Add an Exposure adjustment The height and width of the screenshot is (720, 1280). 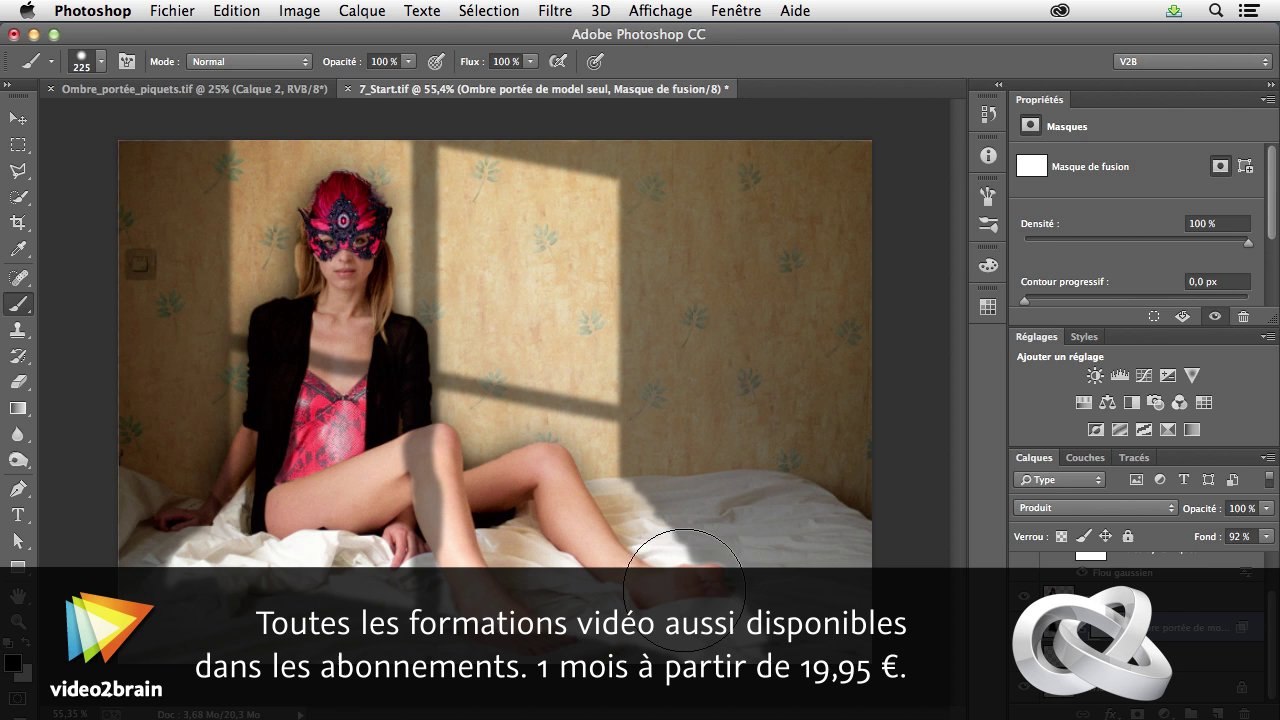pos(1167,376)
